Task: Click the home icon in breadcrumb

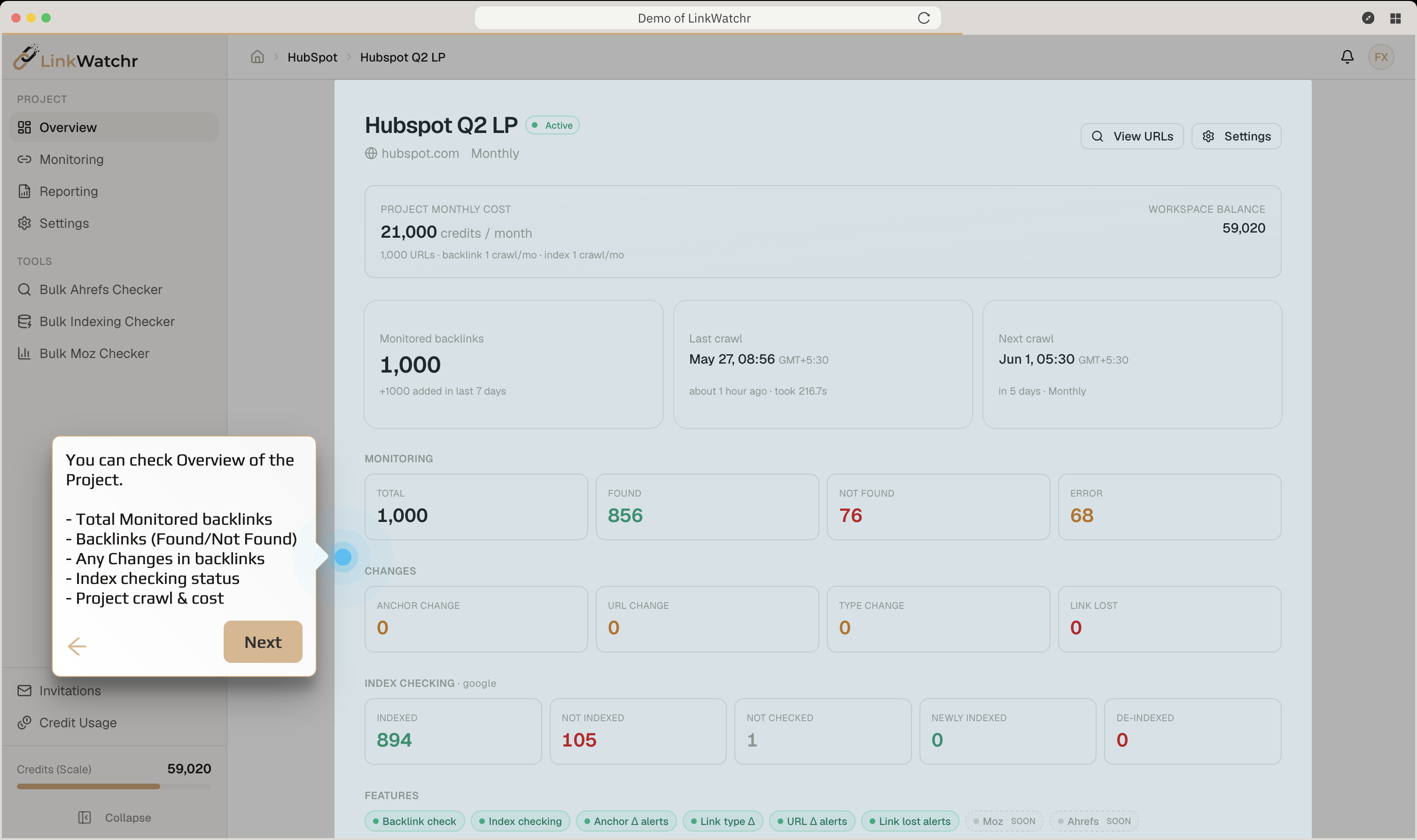Action: coord(257,57)
